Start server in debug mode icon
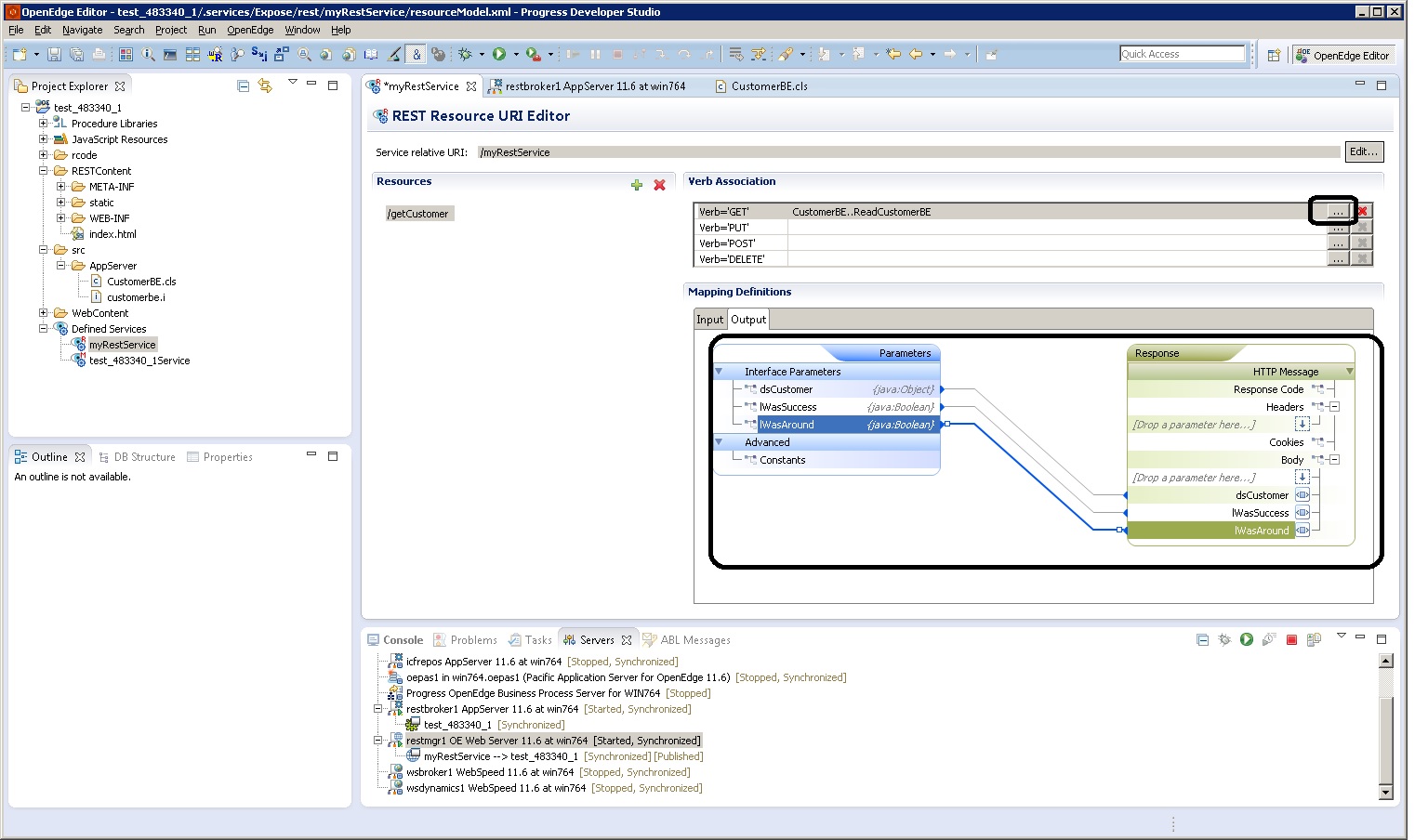 [x=1224, y=639]
